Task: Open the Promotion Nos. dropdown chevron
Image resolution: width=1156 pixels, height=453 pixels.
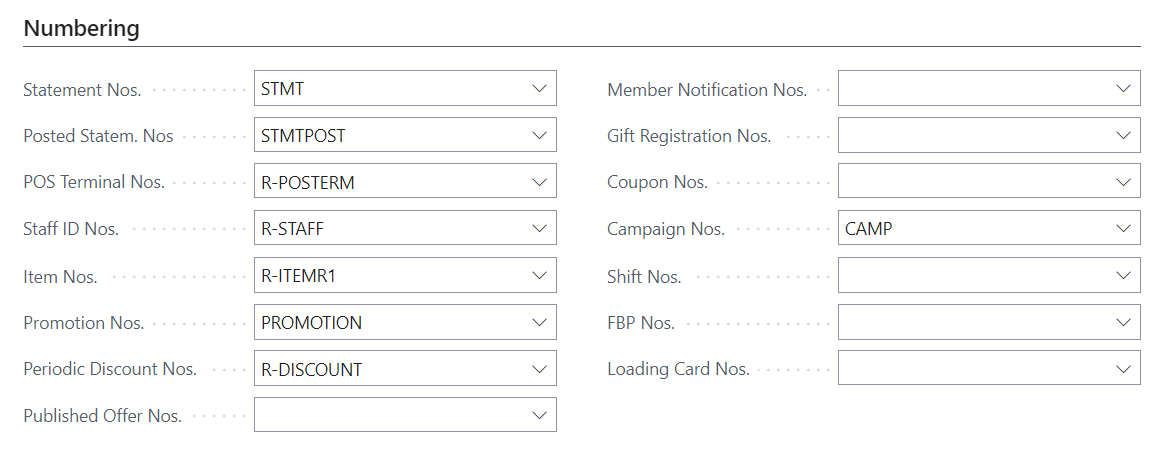Action: (x=540, y=322)
